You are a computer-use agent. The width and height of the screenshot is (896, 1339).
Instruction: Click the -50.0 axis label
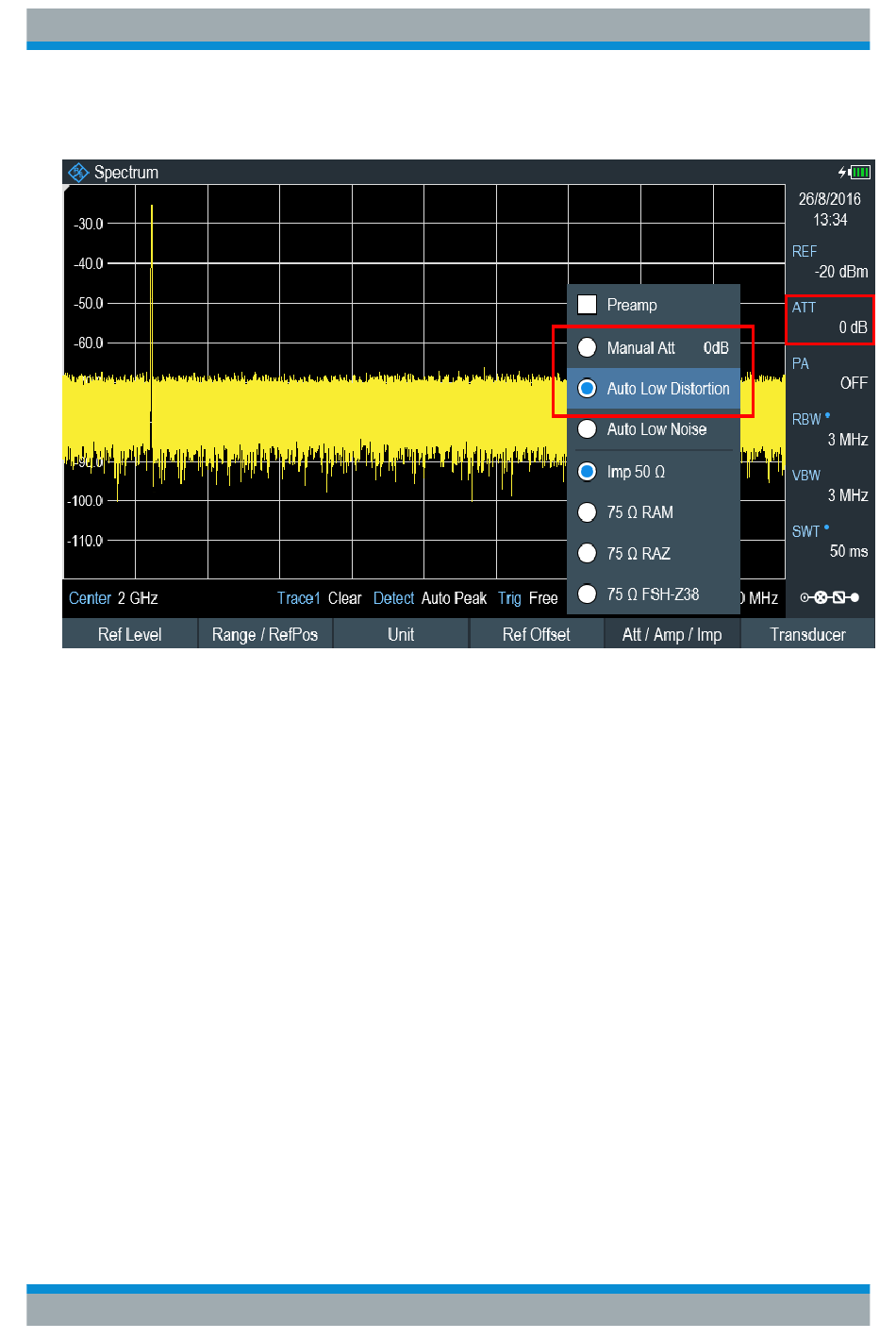click(x=88, y=304)
